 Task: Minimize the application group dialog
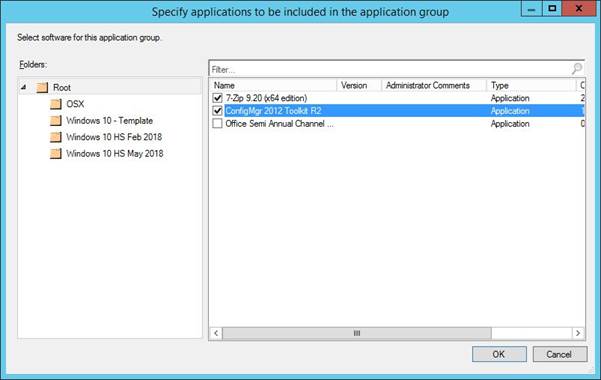[x=532, y=8]
